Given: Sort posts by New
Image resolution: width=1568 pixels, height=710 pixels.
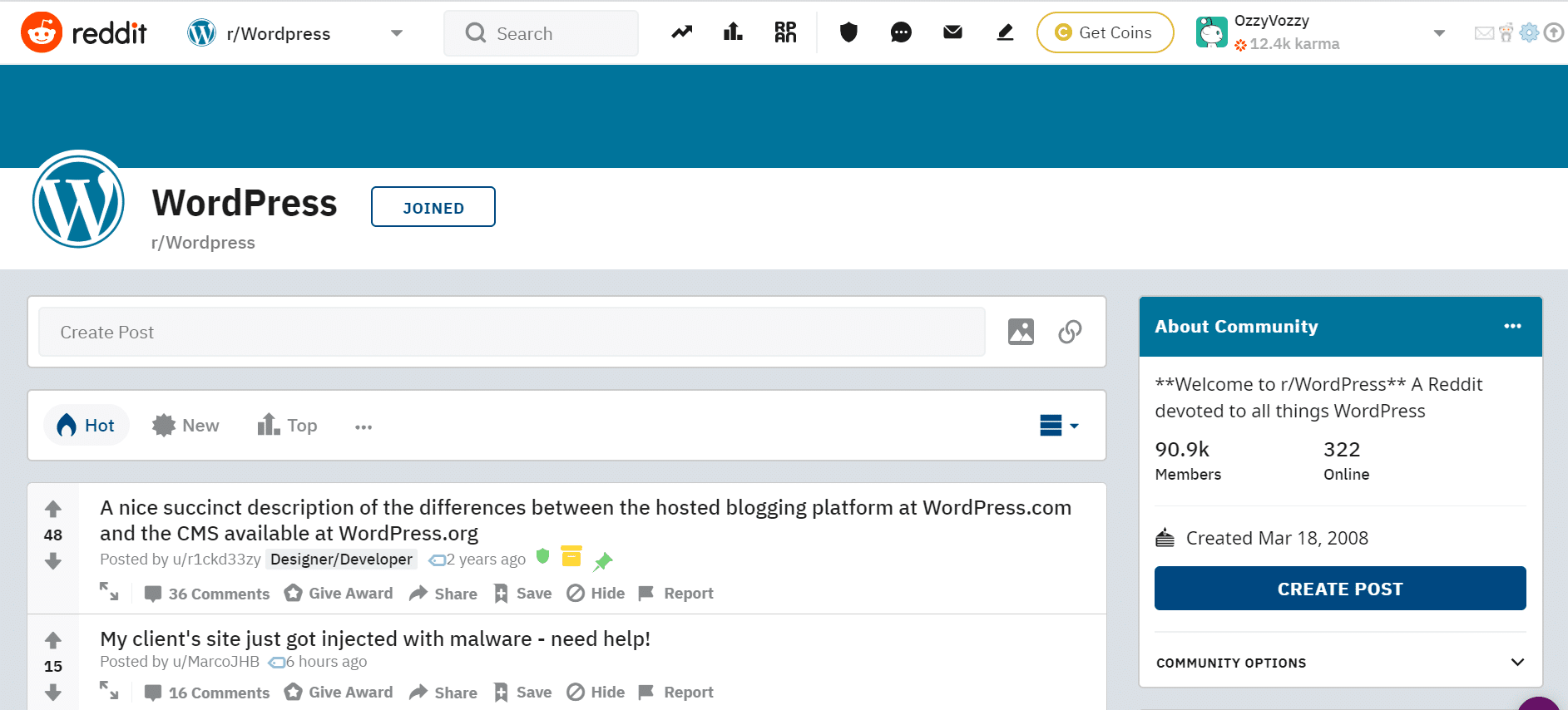Looking at the screenshot, I should (x=186, y=426).
